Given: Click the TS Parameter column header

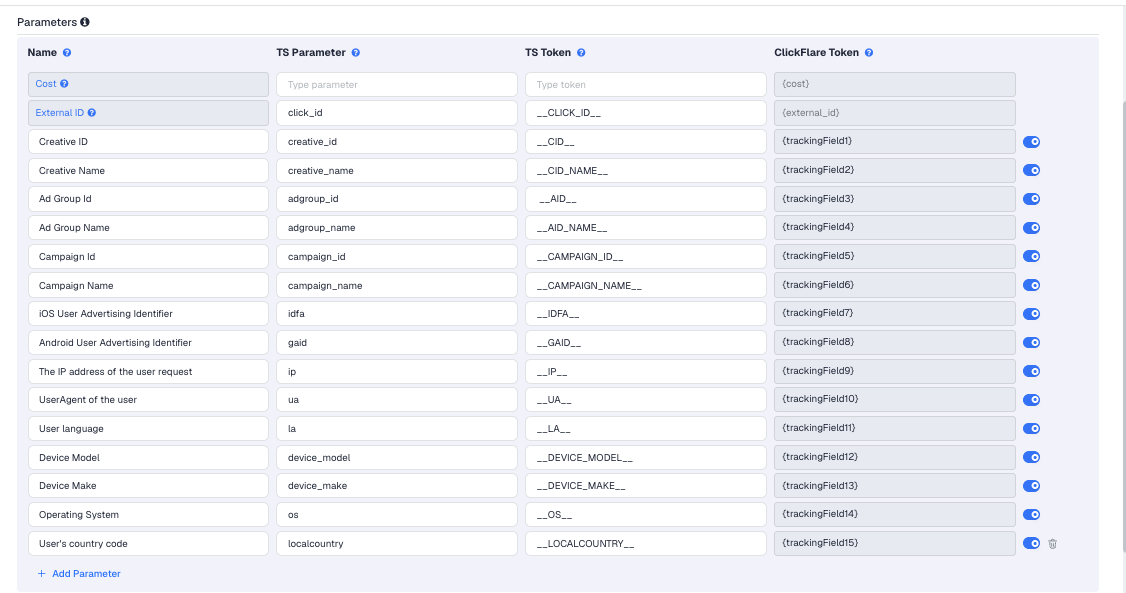Looking at the screenshot, I should tap(311, 52).
